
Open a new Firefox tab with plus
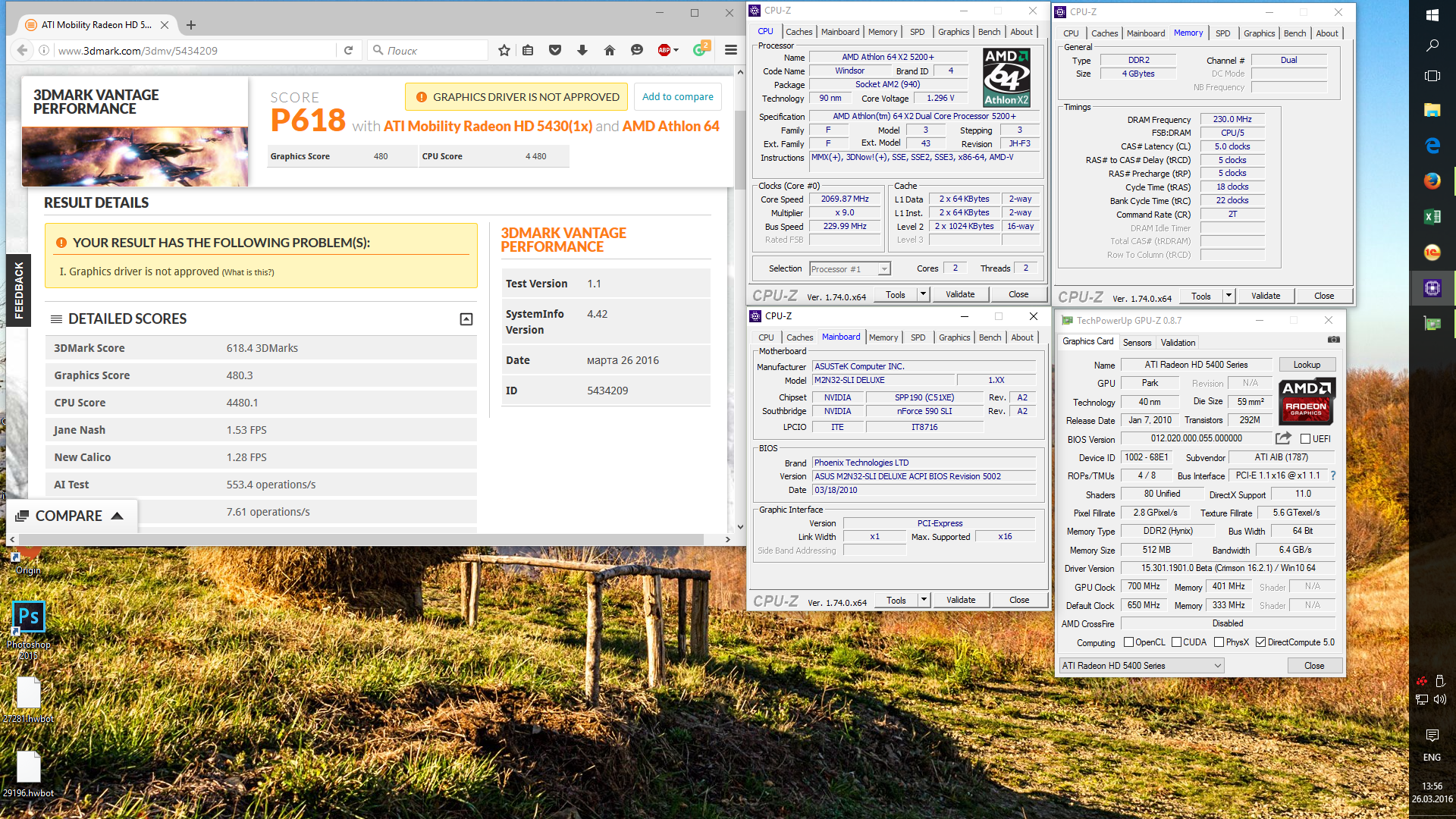point(191,25)
